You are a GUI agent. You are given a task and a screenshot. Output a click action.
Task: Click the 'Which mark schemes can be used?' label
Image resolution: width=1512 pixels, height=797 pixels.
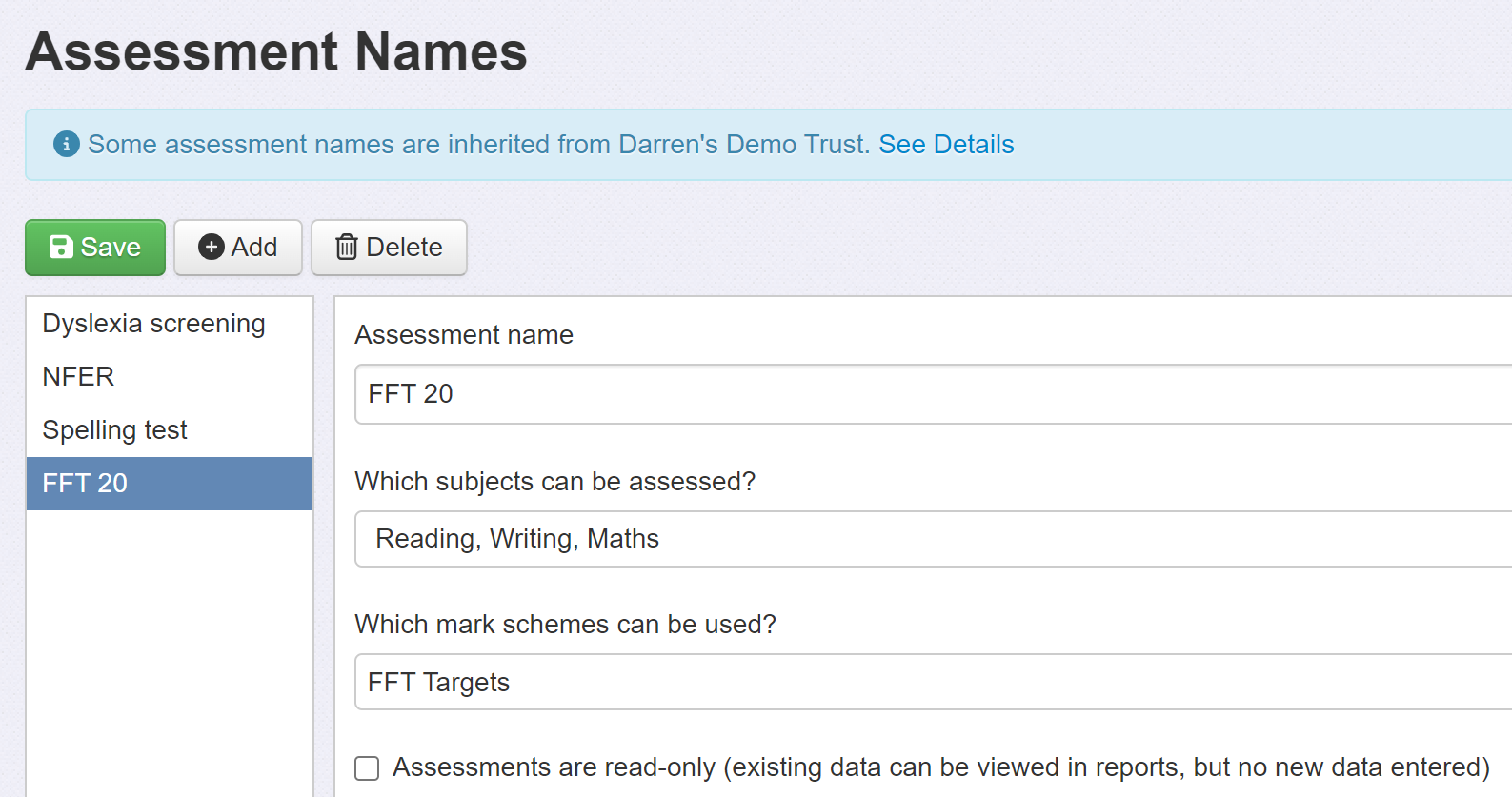(x=565, y=625)
